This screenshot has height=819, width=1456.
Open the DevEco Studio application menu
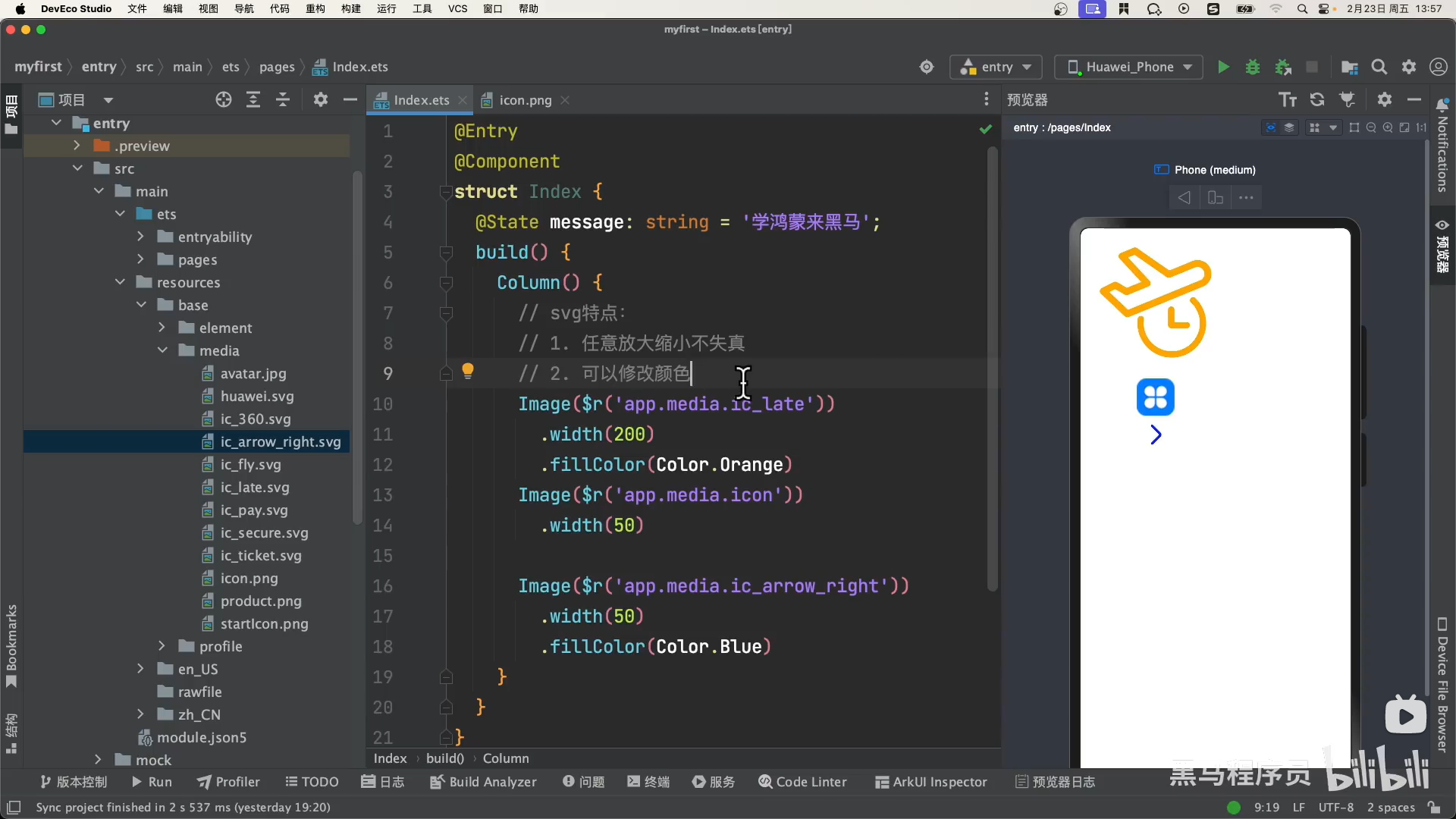point(76,9)
